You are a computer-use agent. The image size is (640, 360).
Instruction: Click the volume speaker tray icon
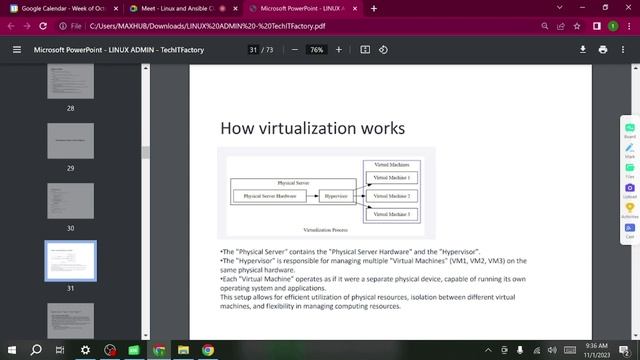click(x=552, y=350)
